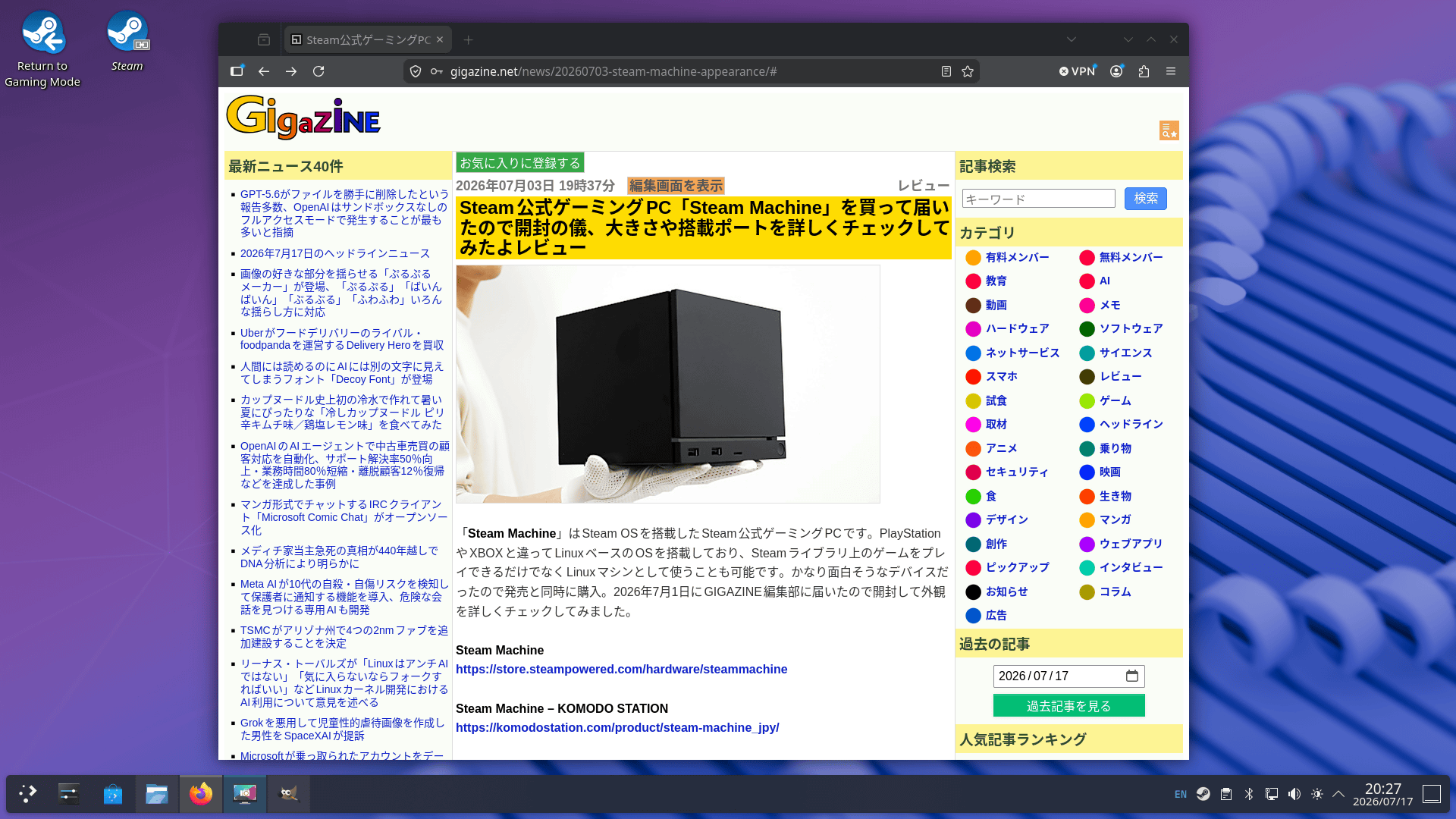Open the Bluetooth tray settings

point(1249,794)
